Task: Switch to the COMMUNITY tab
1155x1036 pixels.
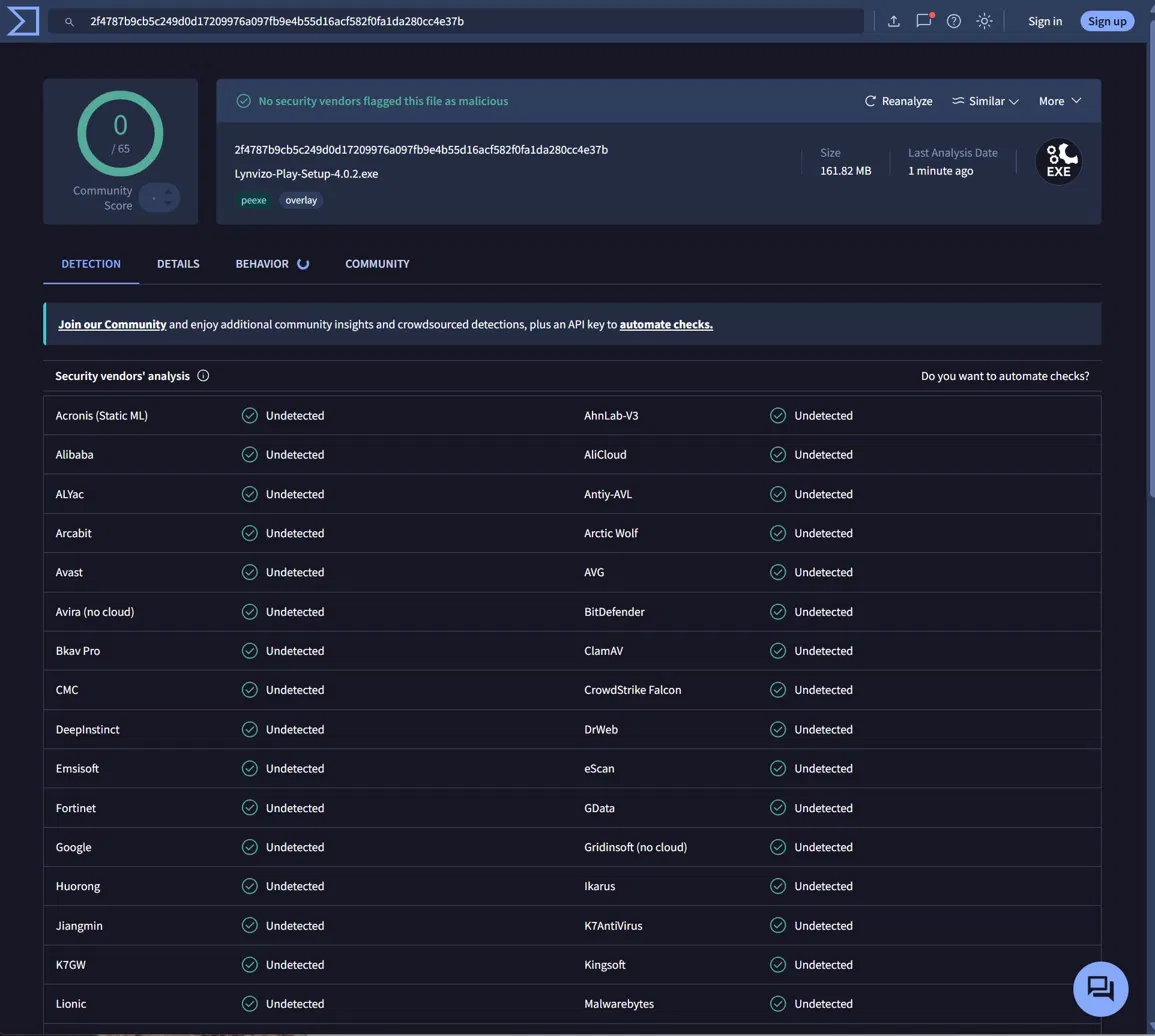Action: 377,264
